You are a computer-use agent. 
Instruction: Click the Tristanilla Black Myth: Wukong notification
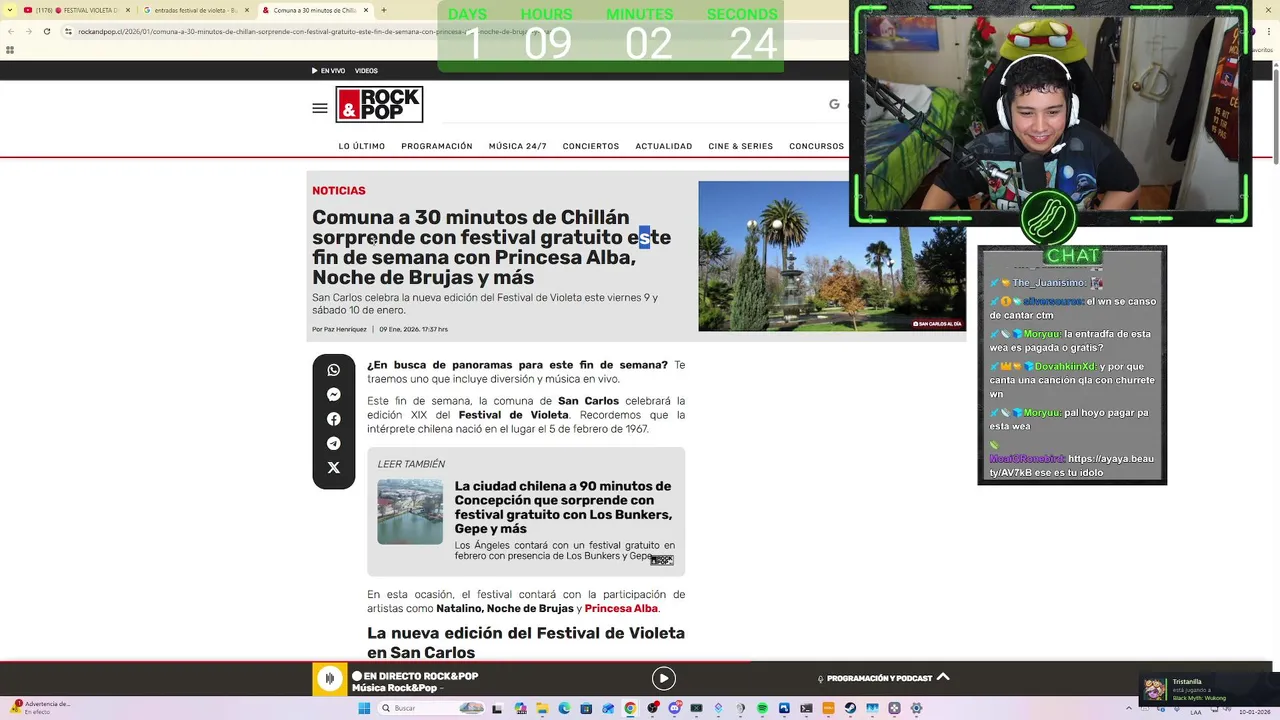[x=1208, y=689]
